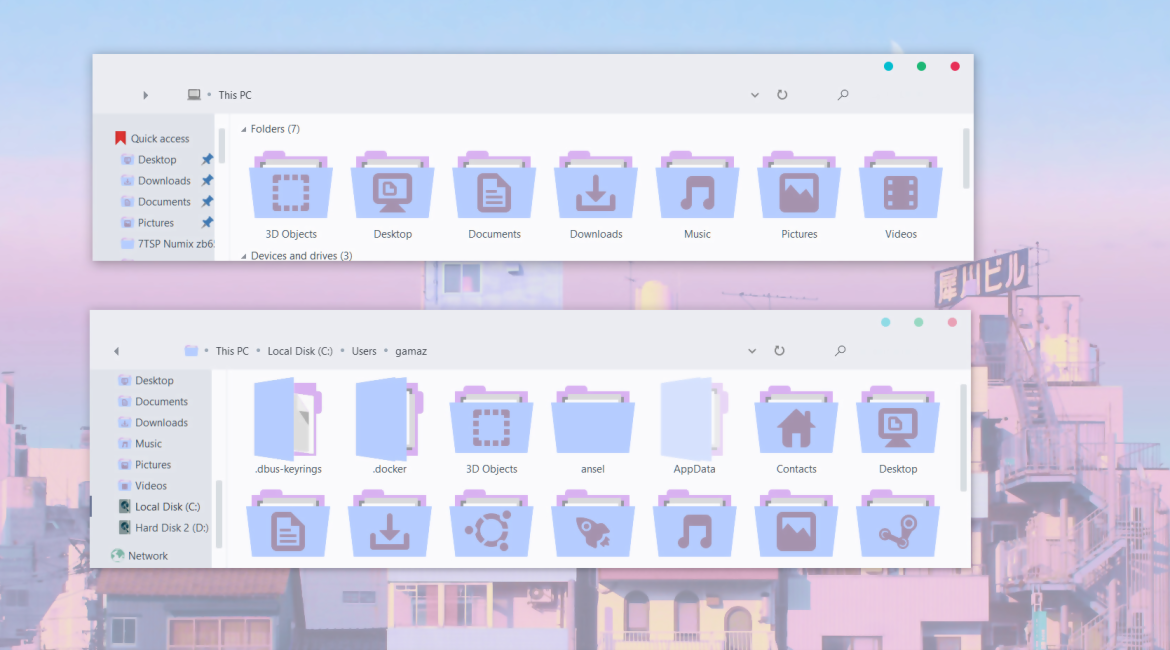Select Network in the navigation pane

coord(147,556)
